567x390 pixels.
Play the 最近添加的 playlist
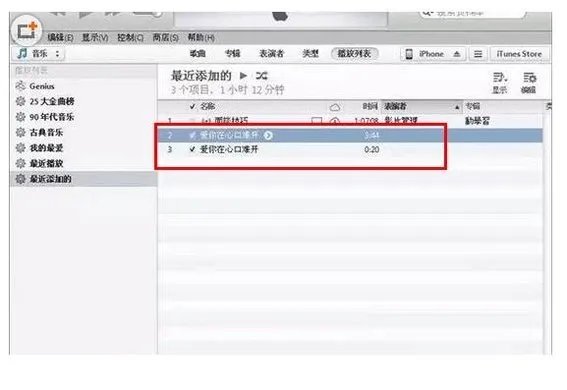(243, 76)
